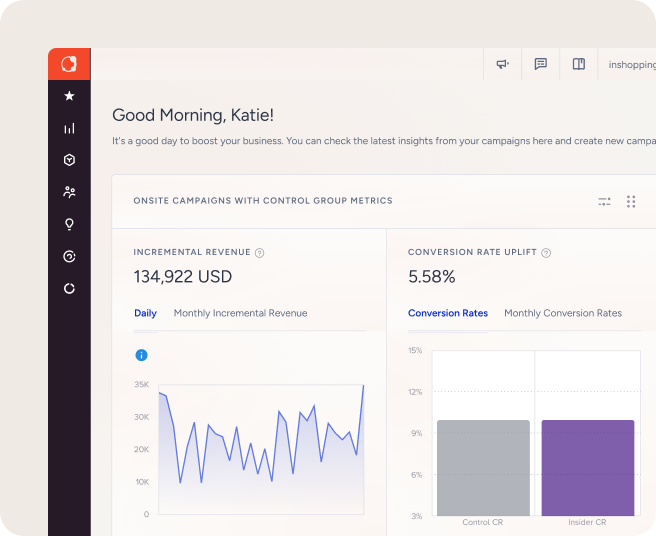Click the purple Insider CR bar
The height and width of the screenshot is (536, 656).
[587, 467]
